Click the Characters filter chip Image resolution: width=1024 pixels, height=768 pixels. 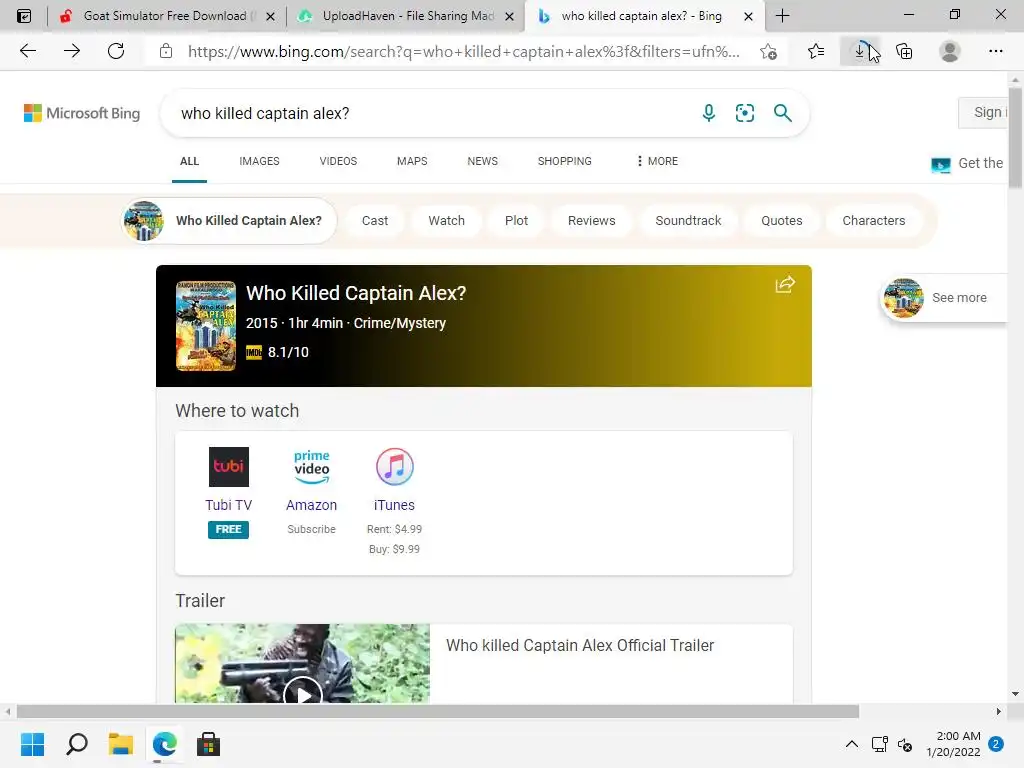(x=874, y=221)
